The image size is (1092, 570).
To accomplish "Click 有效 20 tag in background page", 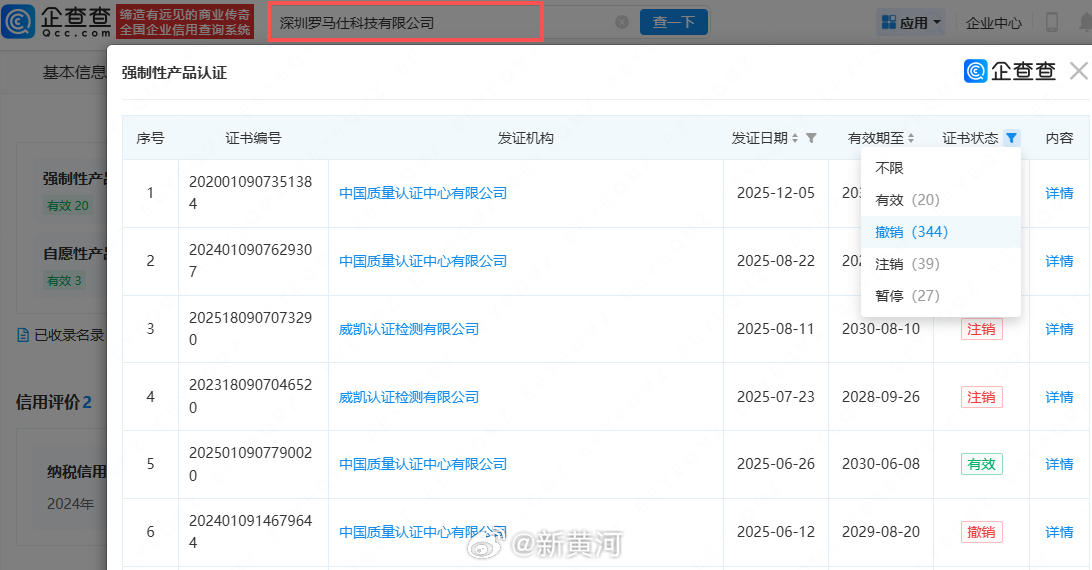I will click(68, 206).
